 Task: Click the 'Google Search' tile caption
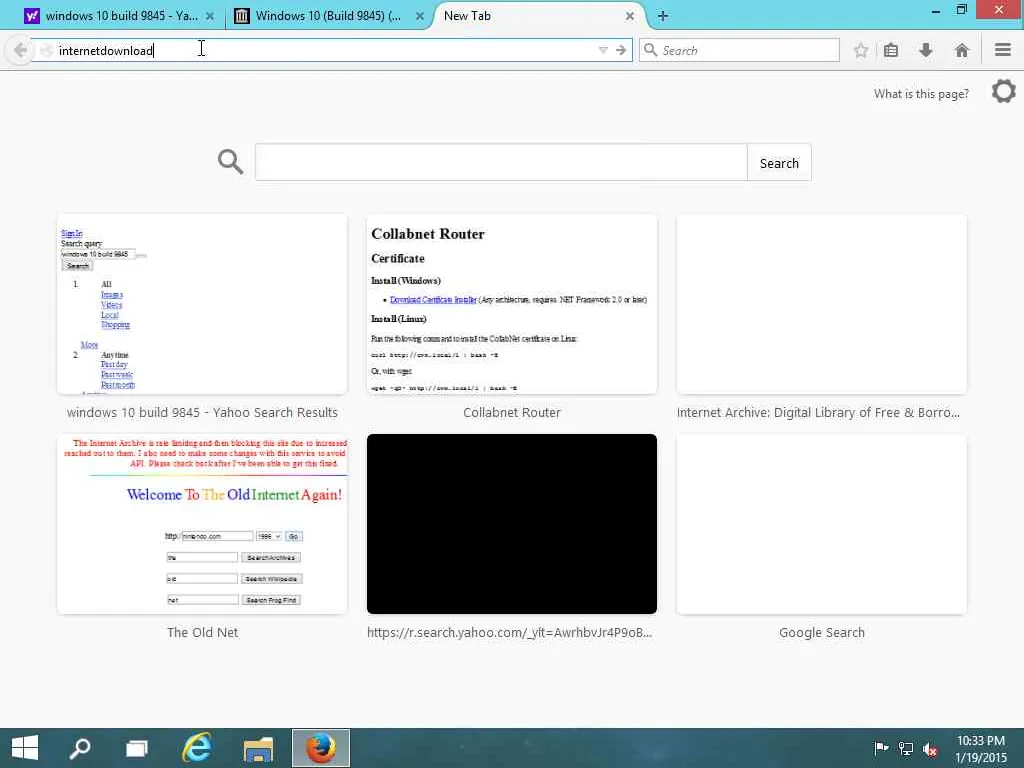pos(822,632)
